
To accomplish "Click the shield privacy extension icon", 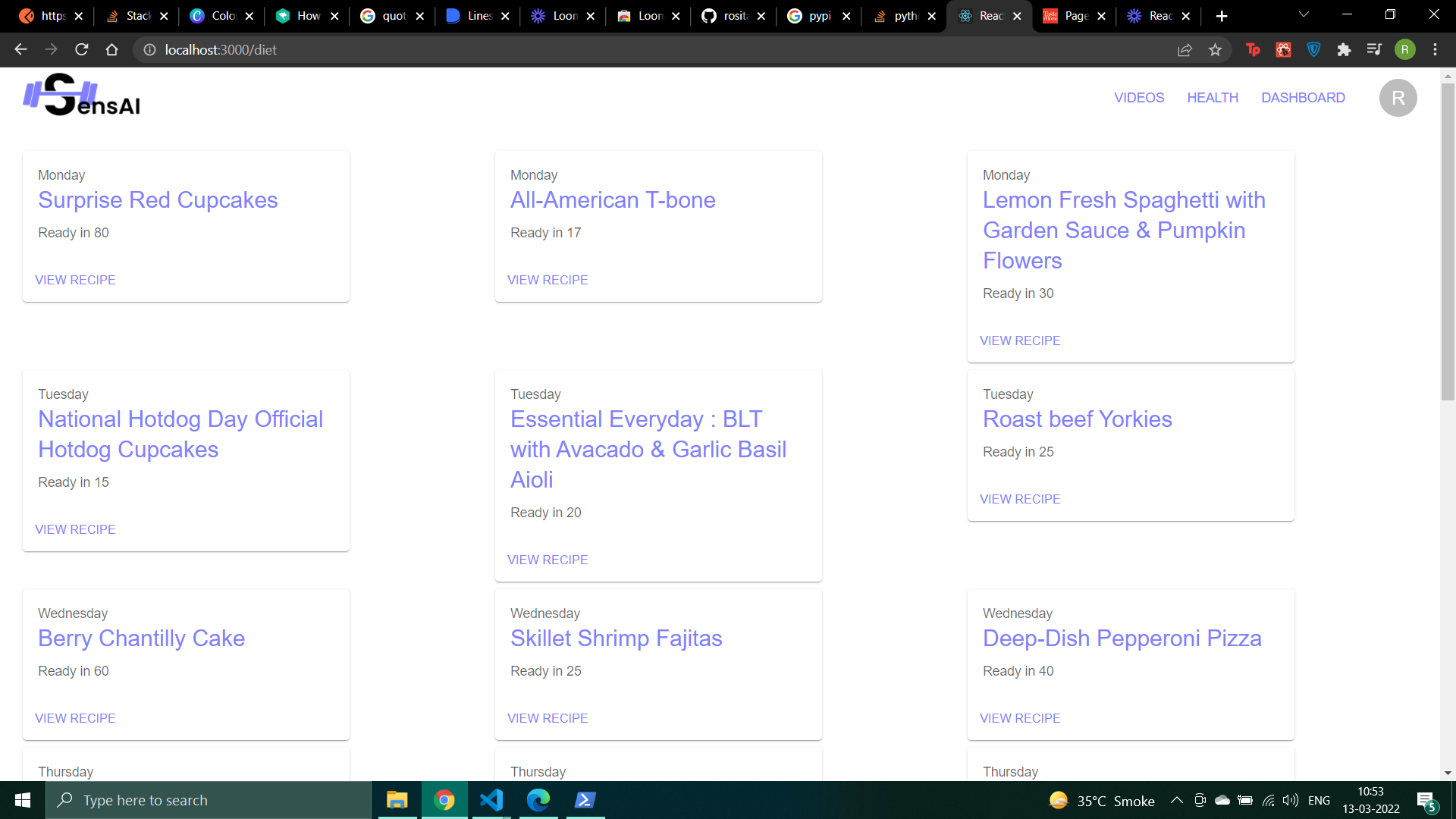I will (x=1313, y=49).
